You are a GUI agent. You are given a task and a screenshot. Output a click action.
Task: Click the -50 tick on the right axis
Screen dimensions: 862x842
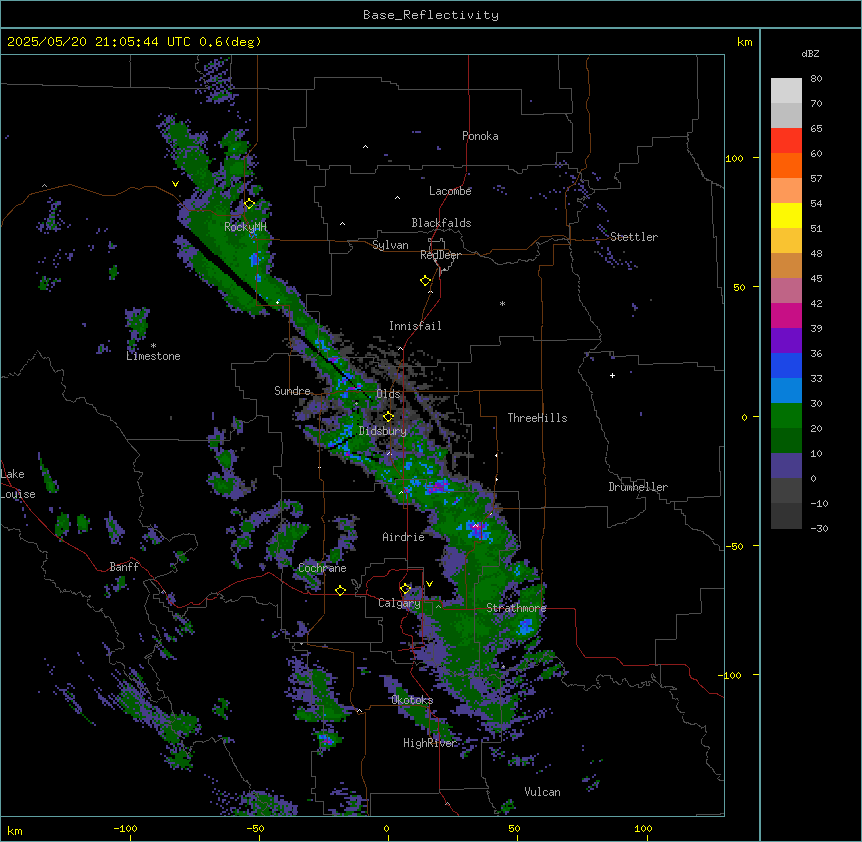click(x=734, y=546)
